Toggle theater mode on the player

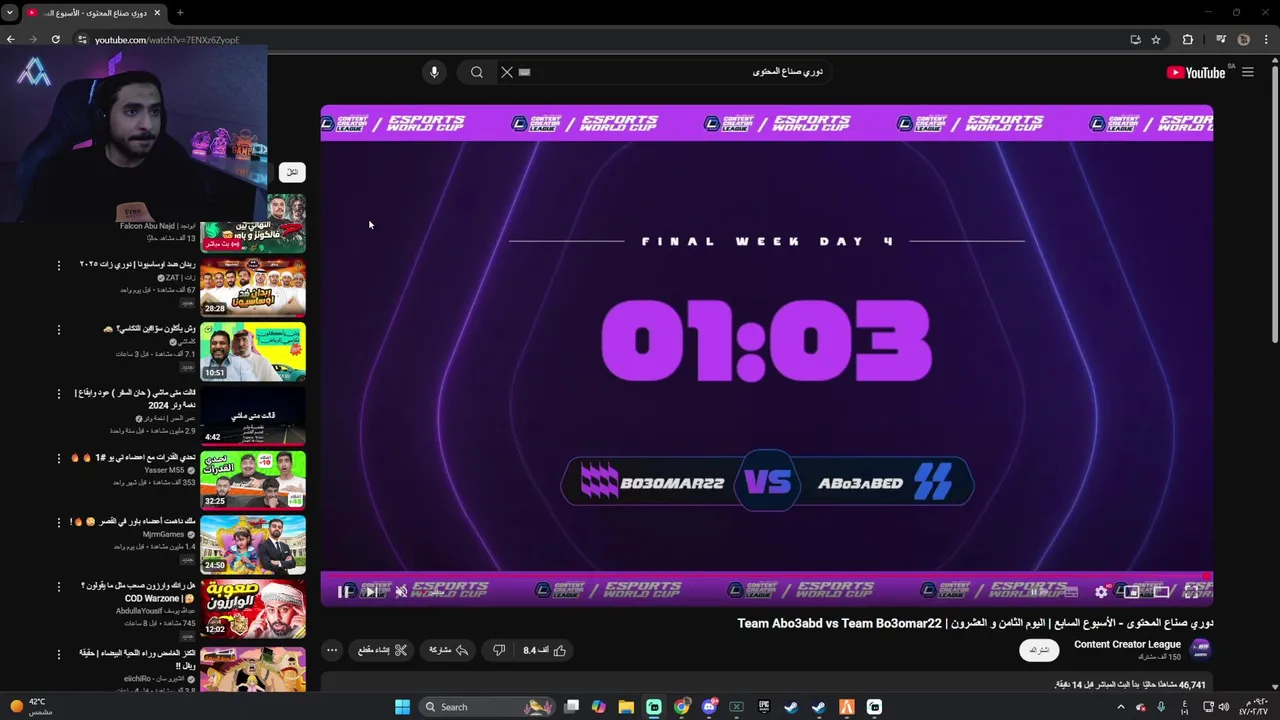pyautogui.click(x=1161, y=592)
